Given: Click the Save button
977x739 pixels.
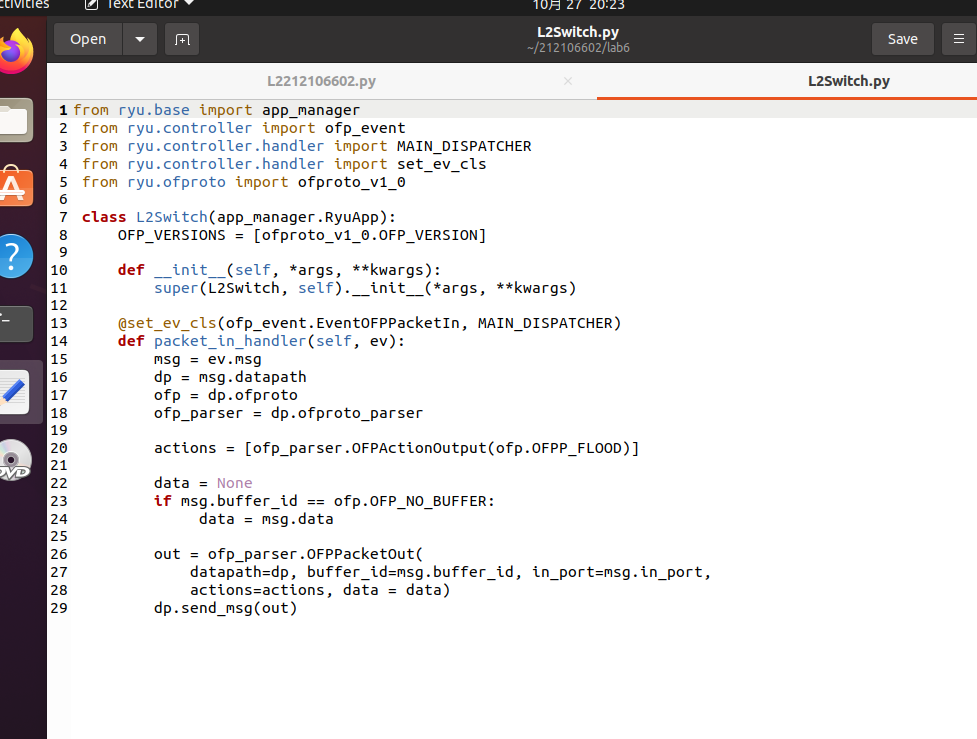Looking at the screenshot, I should [x=902, y=39].
